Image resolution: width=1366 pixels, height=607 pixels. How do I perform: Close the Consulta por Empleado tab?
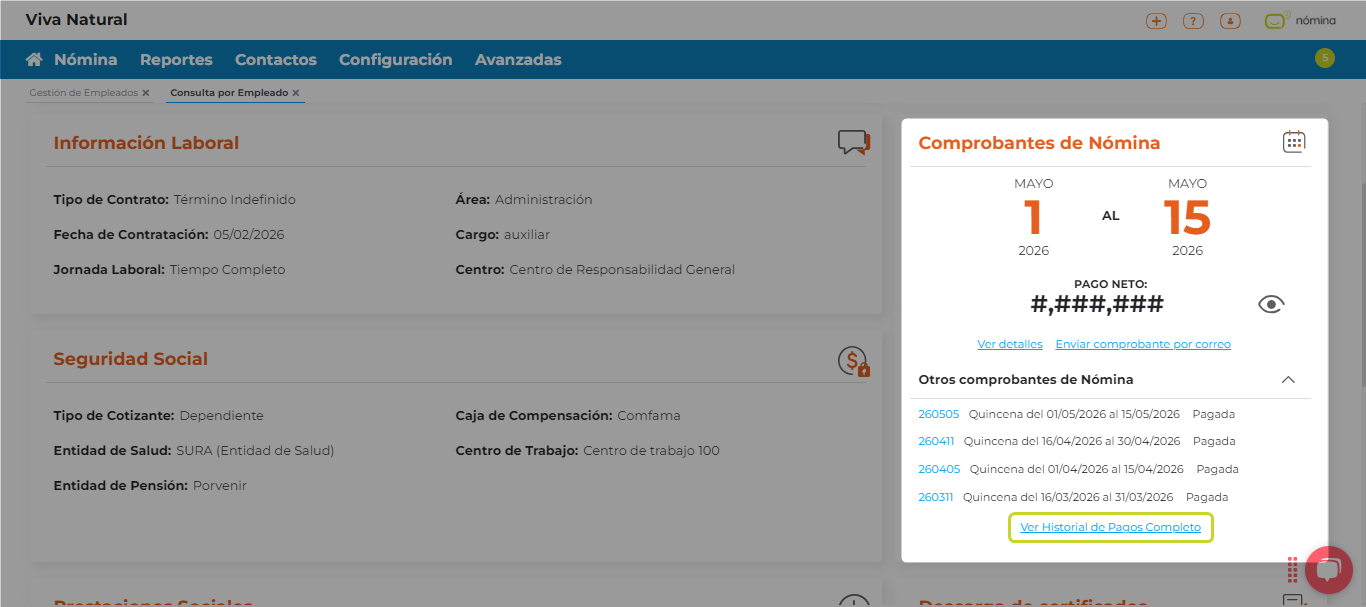296,93
